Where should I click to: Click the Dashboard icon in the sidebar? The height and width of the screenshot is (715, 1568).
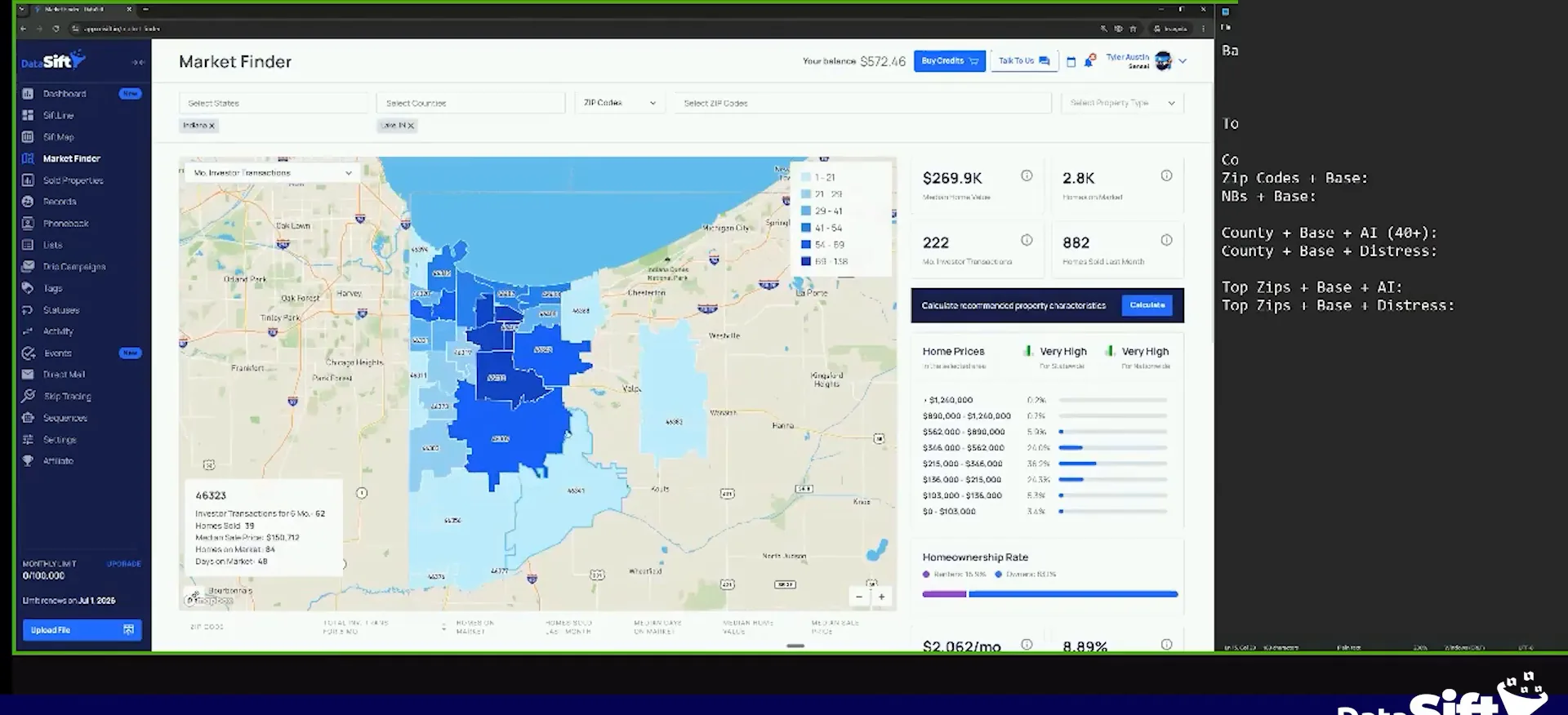coord(28,94)
